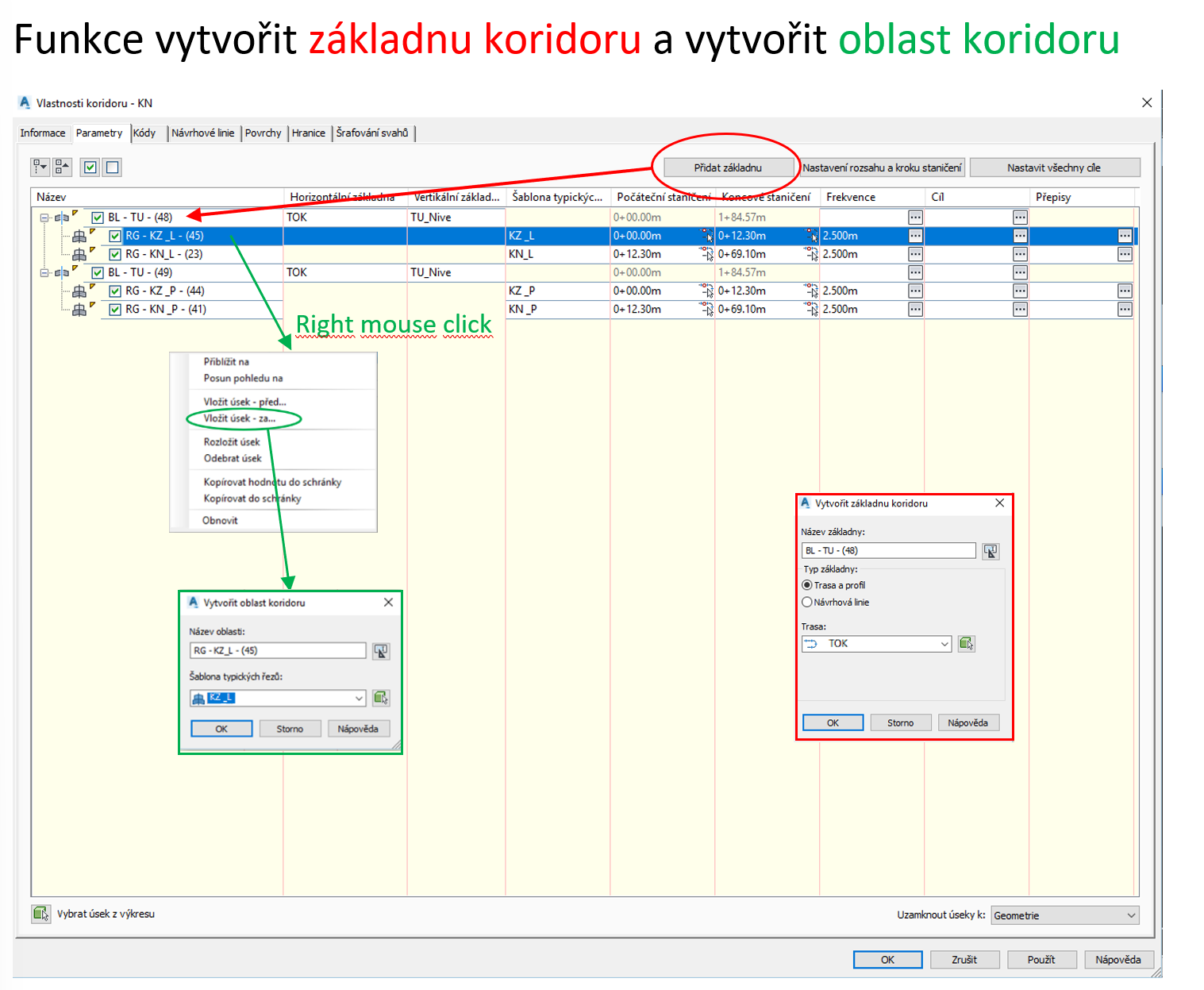Image resolution: width=1204 pixels, height=990 pixels.
Task: Uncheck the BL - TU - (48) baseline checkbox
Action: (x=98, y=218)
